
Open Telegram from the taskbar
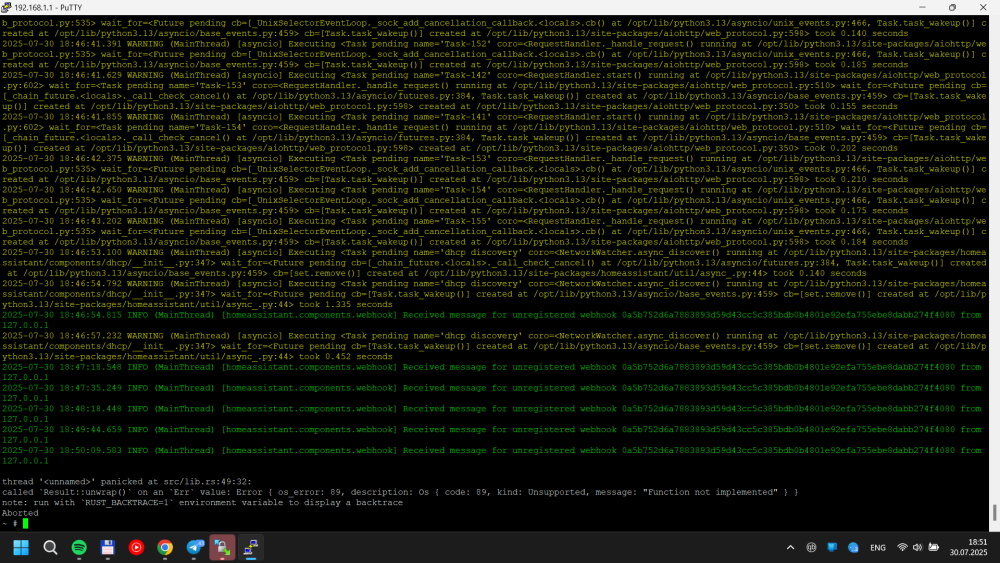[x=195, y=548]
